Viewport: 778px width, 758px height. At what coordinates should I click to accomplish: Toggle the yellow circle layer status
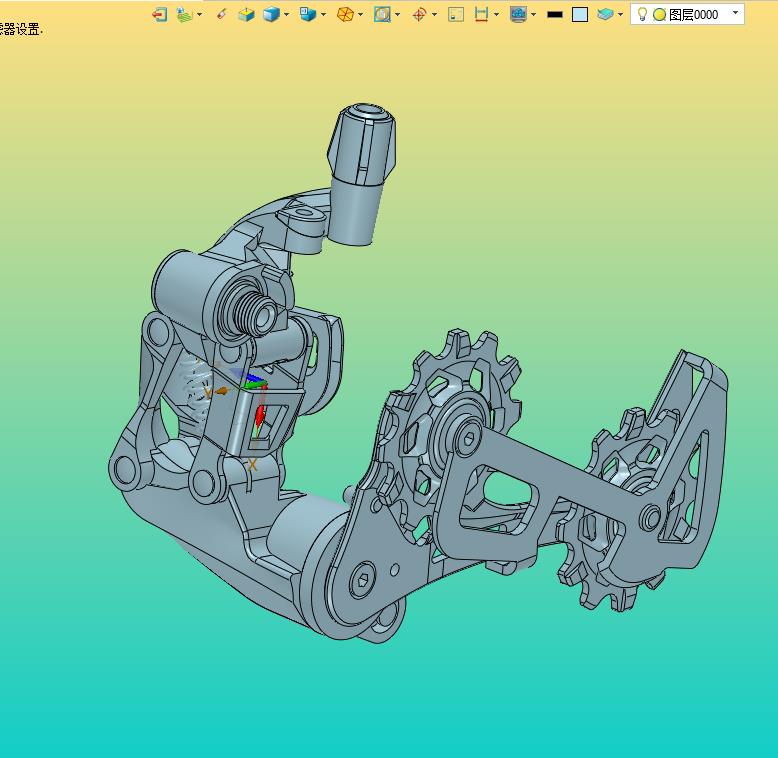[659, 14]
